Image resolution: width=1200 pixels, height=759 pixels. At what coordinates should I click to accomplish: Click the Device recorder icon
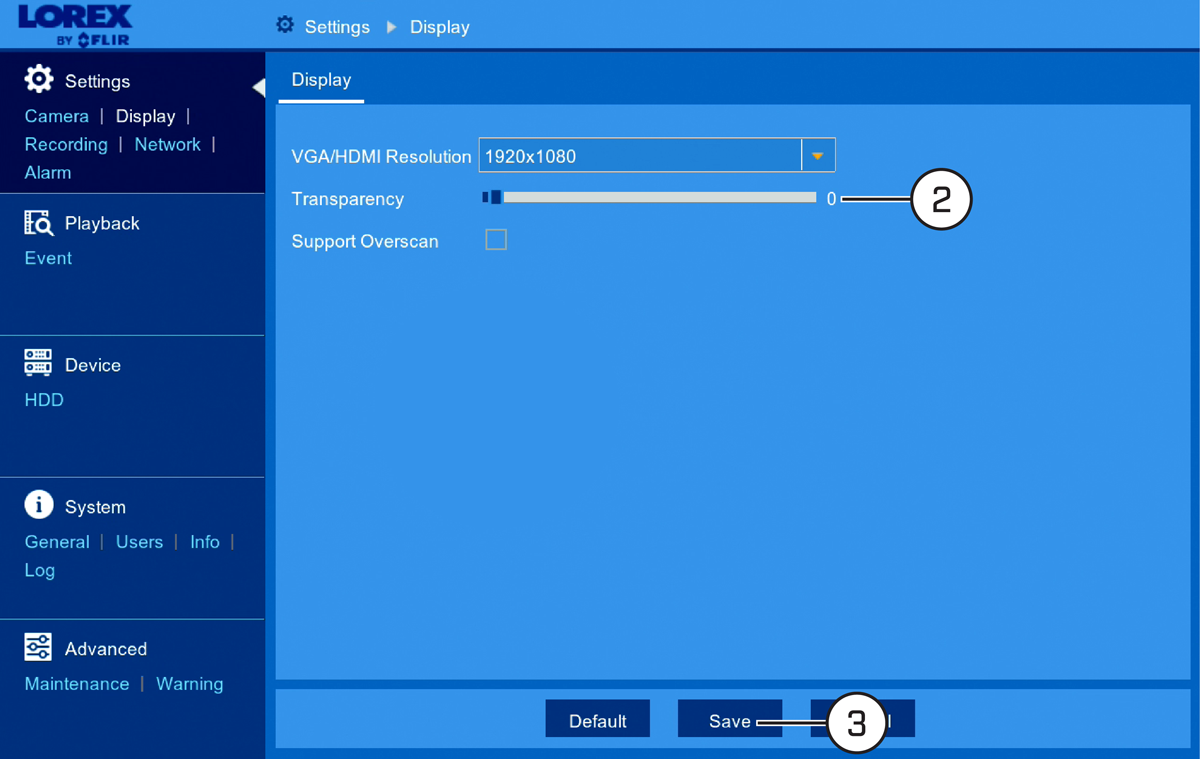38,363
